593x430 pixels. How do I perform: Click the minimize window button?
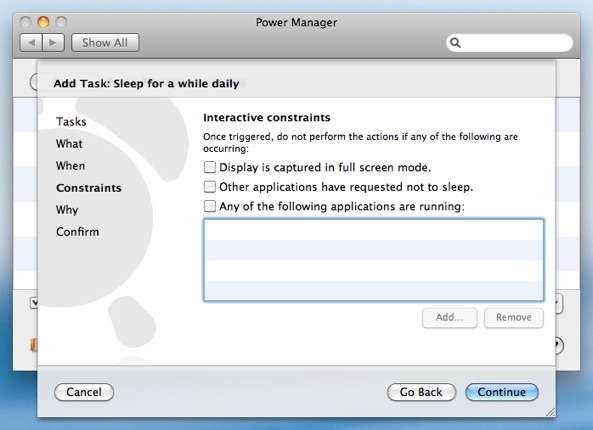[x=43, y=22]
